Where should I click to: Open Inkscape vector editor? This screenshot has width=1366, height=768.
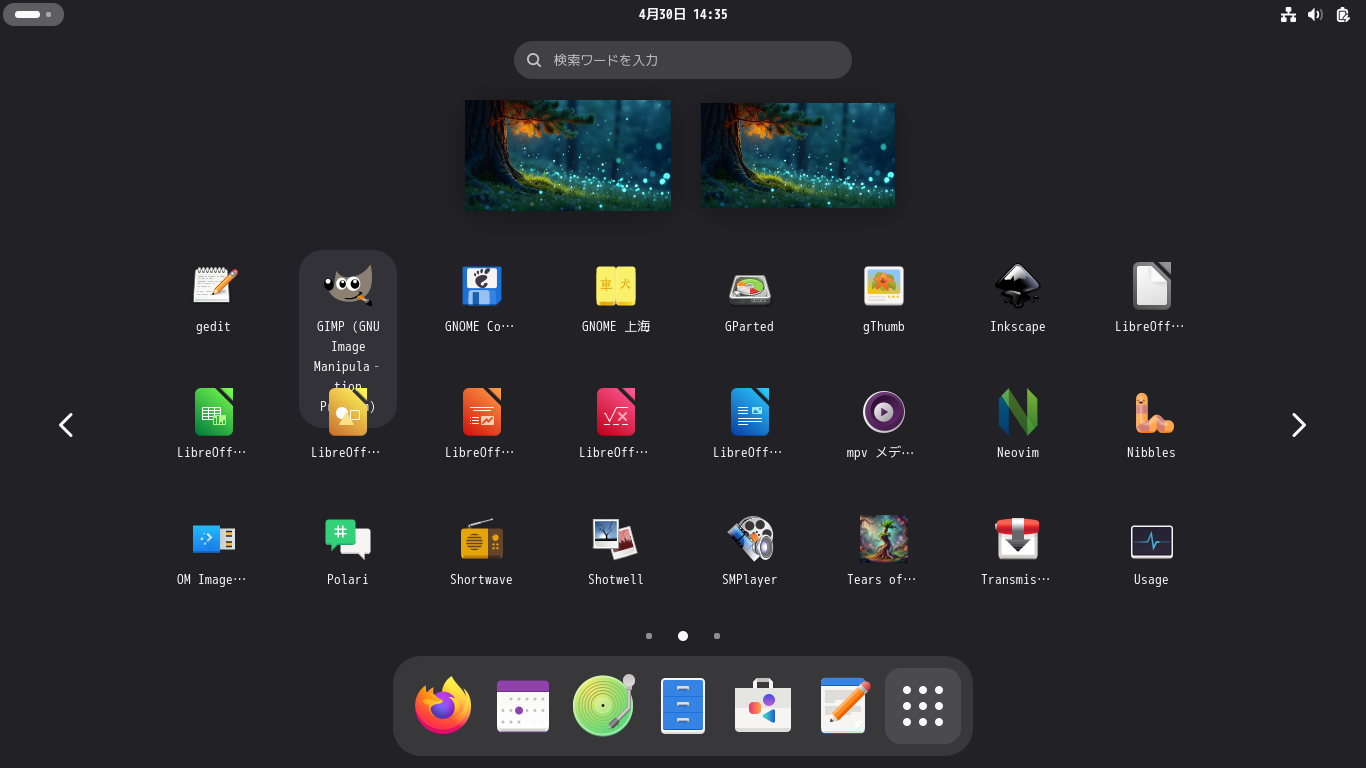(1017, 287)
